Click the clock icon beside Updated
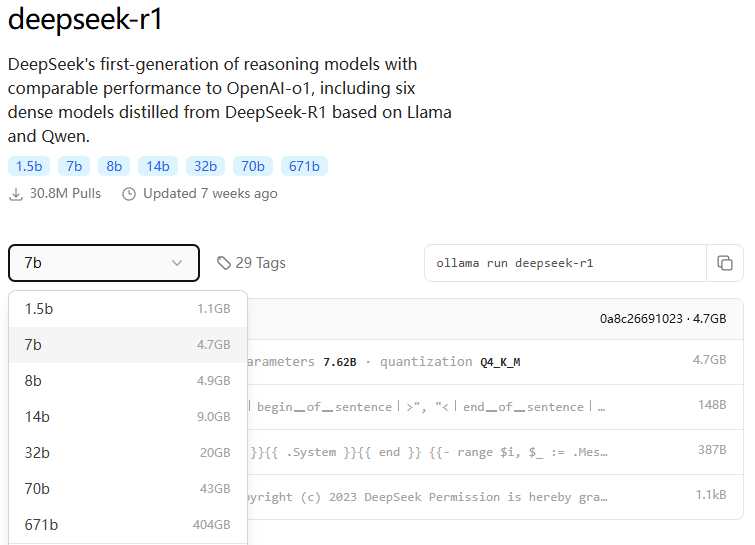The image size is (755, 545). [129, 193]
